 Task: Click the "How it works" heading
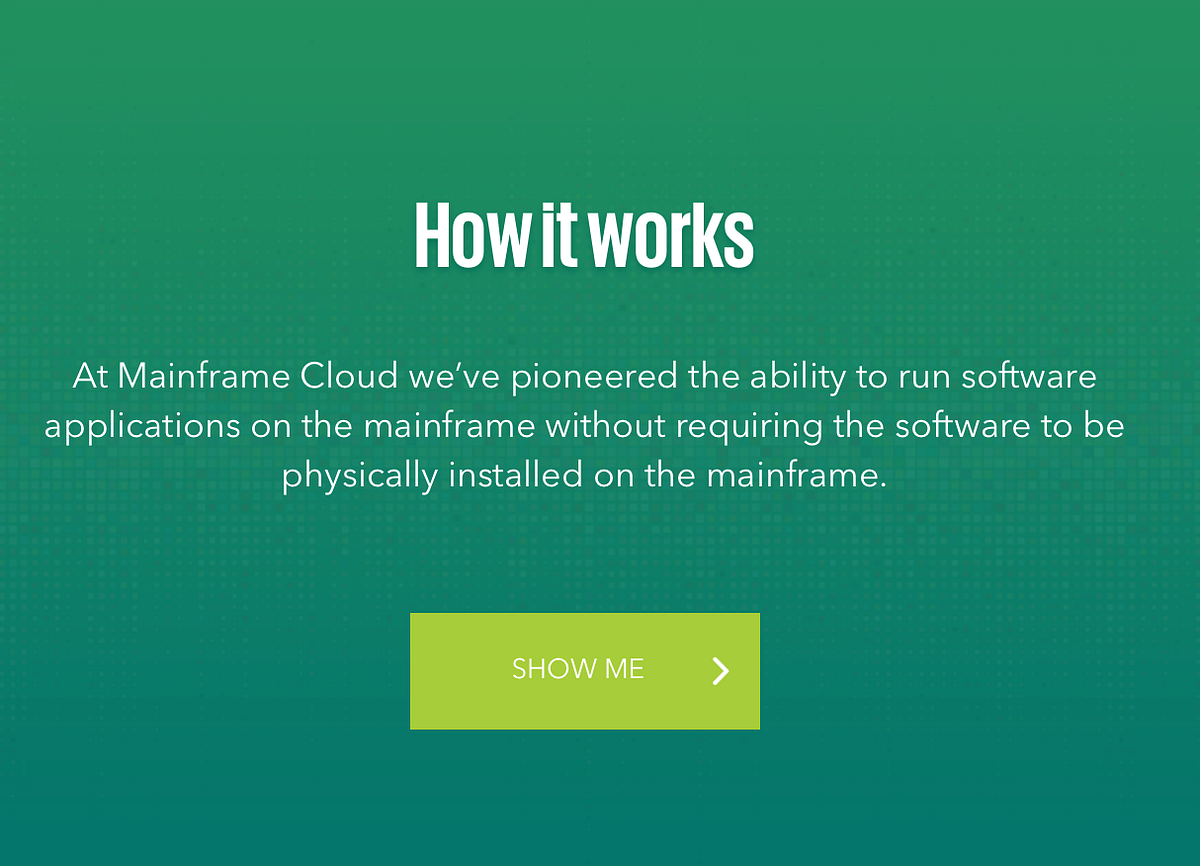(x=584, y=237)
